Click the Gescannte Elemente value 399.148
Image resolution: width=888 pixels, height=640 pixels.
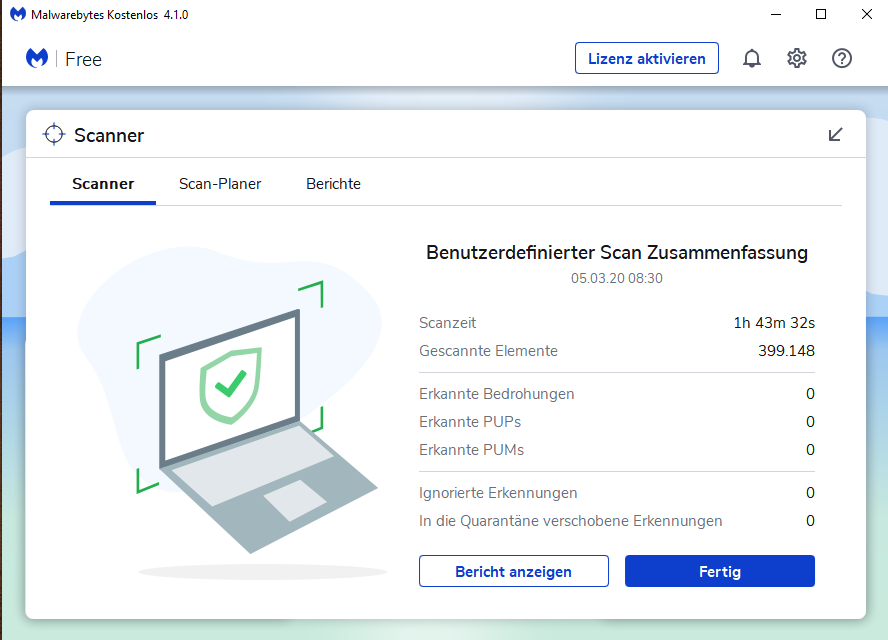point(786,351)
